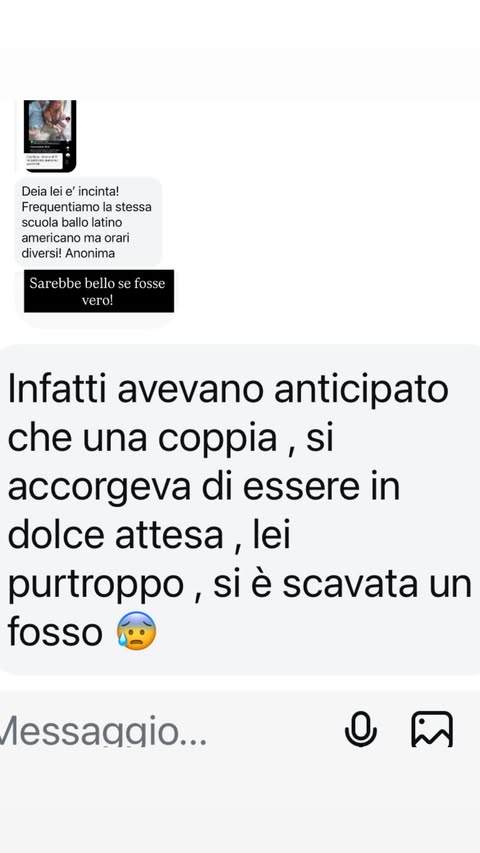Click 'dolce attesa' text in reply bubble
This screenshot has width=480, height=853.
click(115, 536)
